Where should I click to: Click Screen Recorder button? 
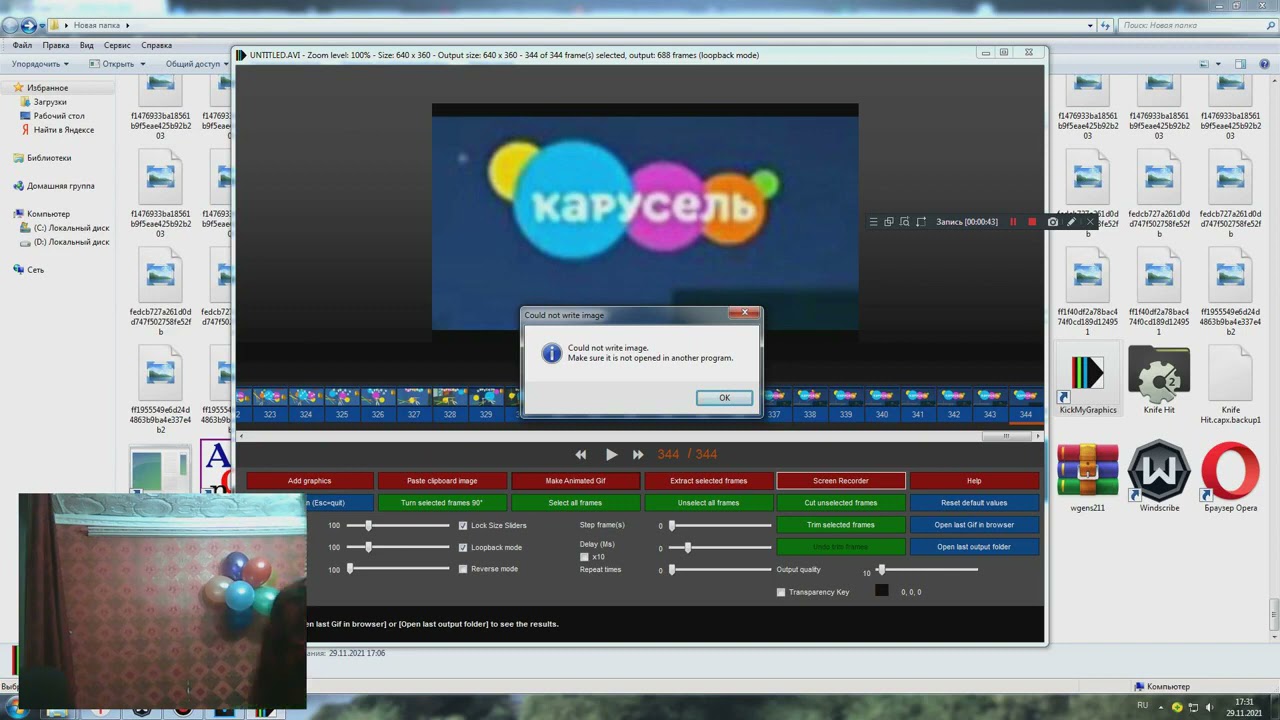coord(841,481)
